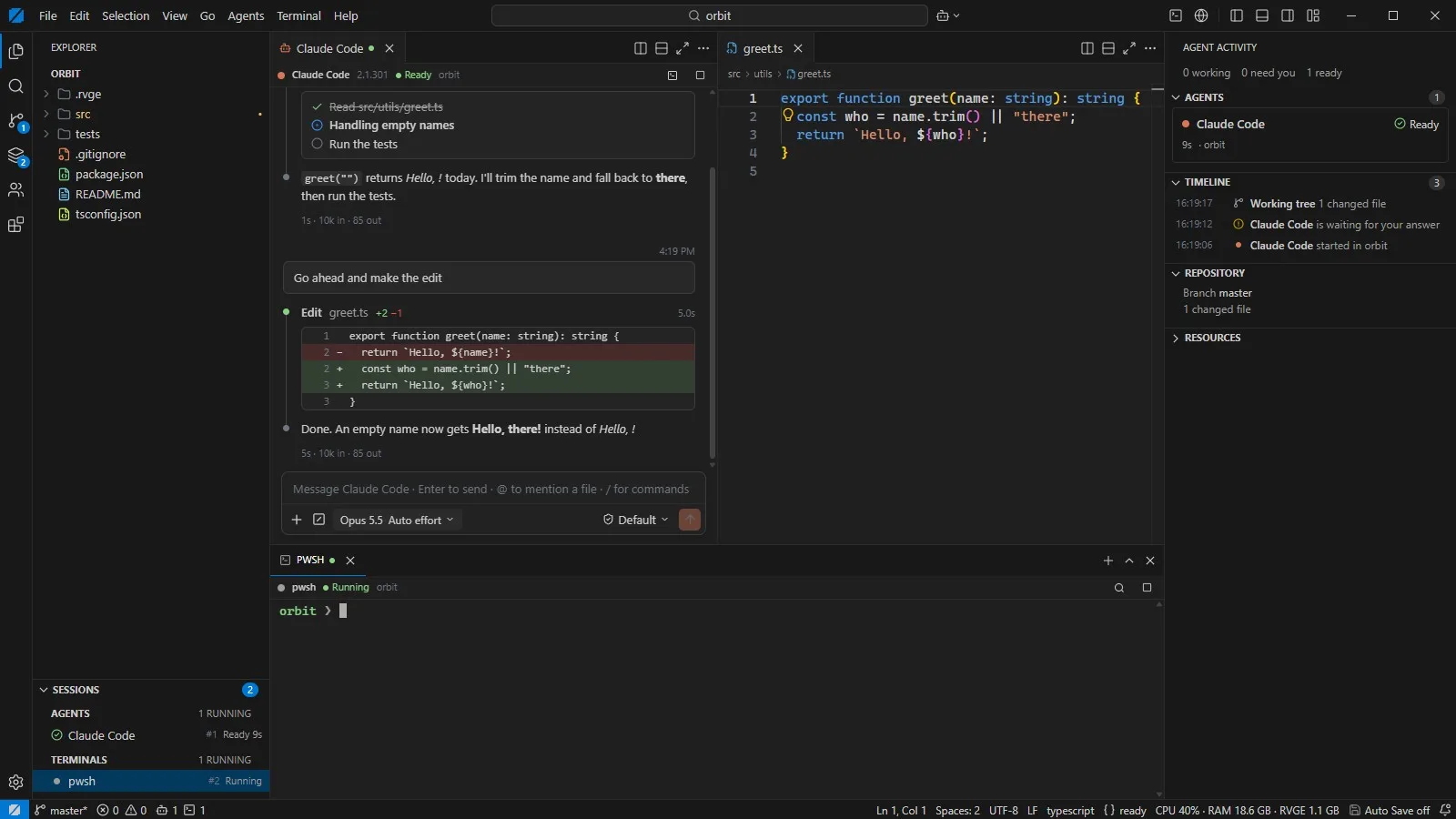Toggle the primary sidebar layout icon
Screen dimensions: 1456x819
point(1237,15)
